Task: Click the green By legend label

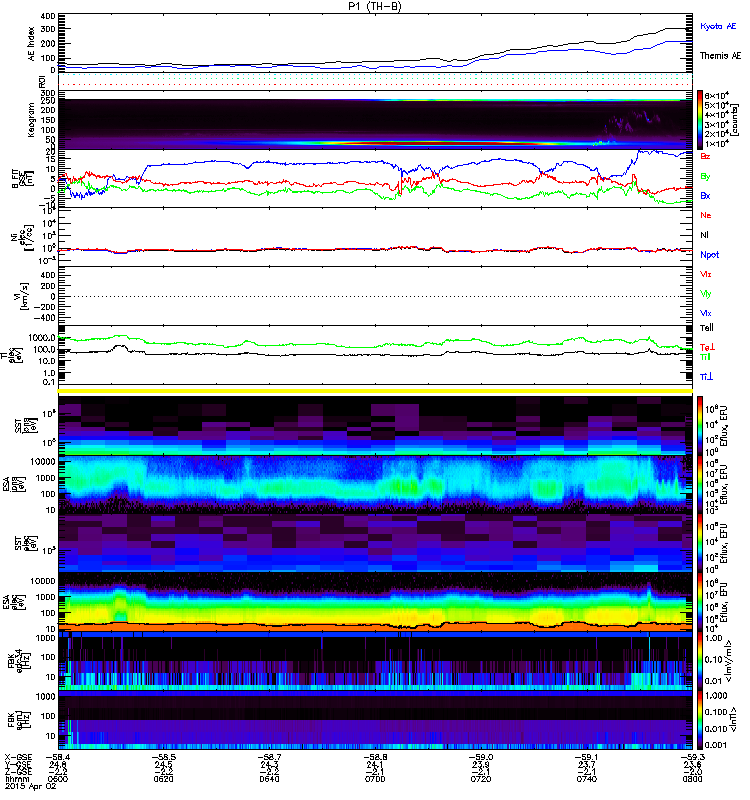Action: coord(705,177)
